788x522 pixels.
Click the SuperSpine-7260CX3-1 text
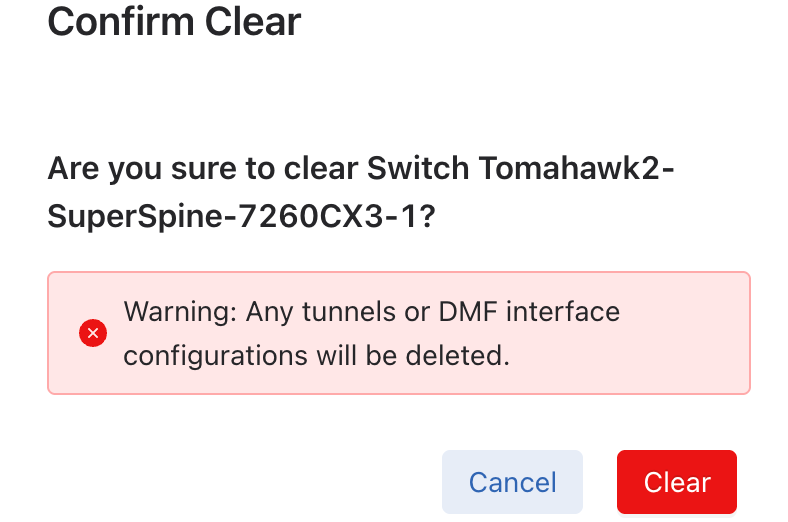click(x=240, y=216)
